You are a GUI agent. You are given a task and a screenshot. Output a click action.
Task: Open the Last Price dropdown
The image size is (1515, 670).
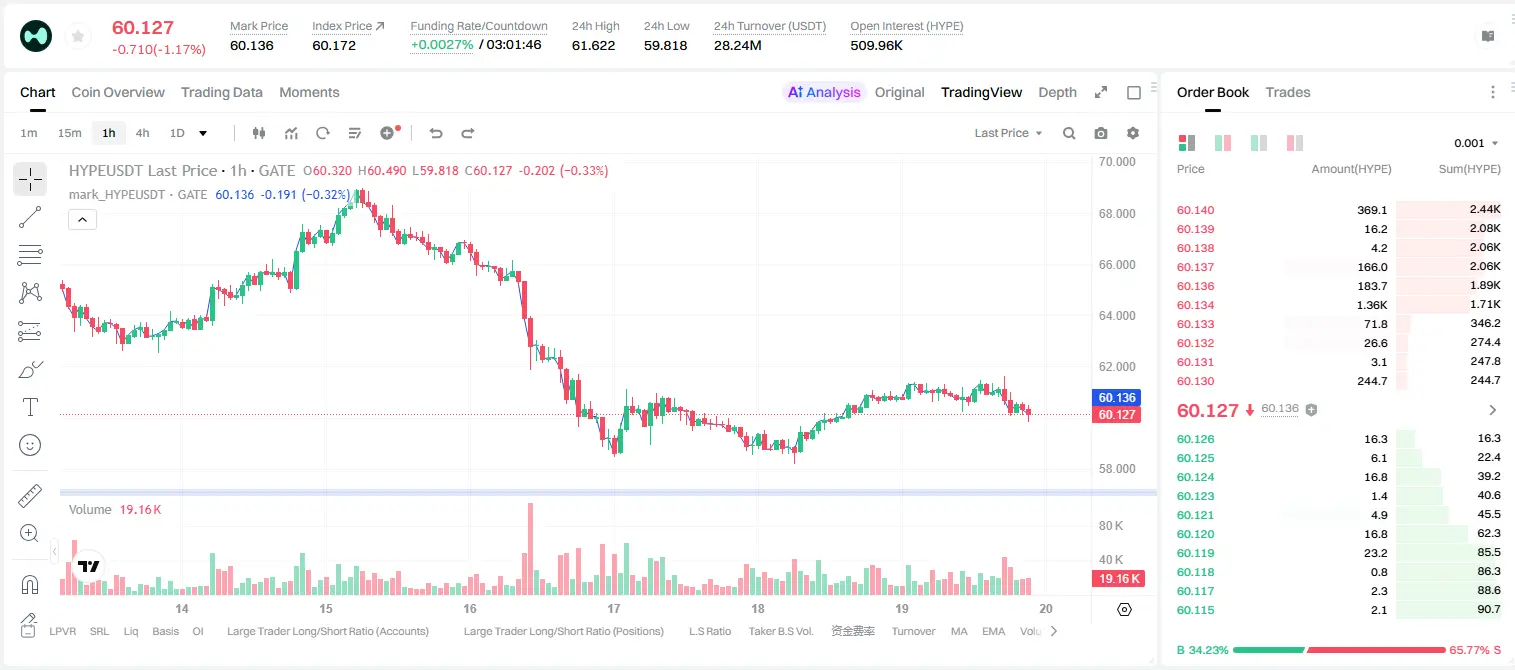tap(1008, 133)
